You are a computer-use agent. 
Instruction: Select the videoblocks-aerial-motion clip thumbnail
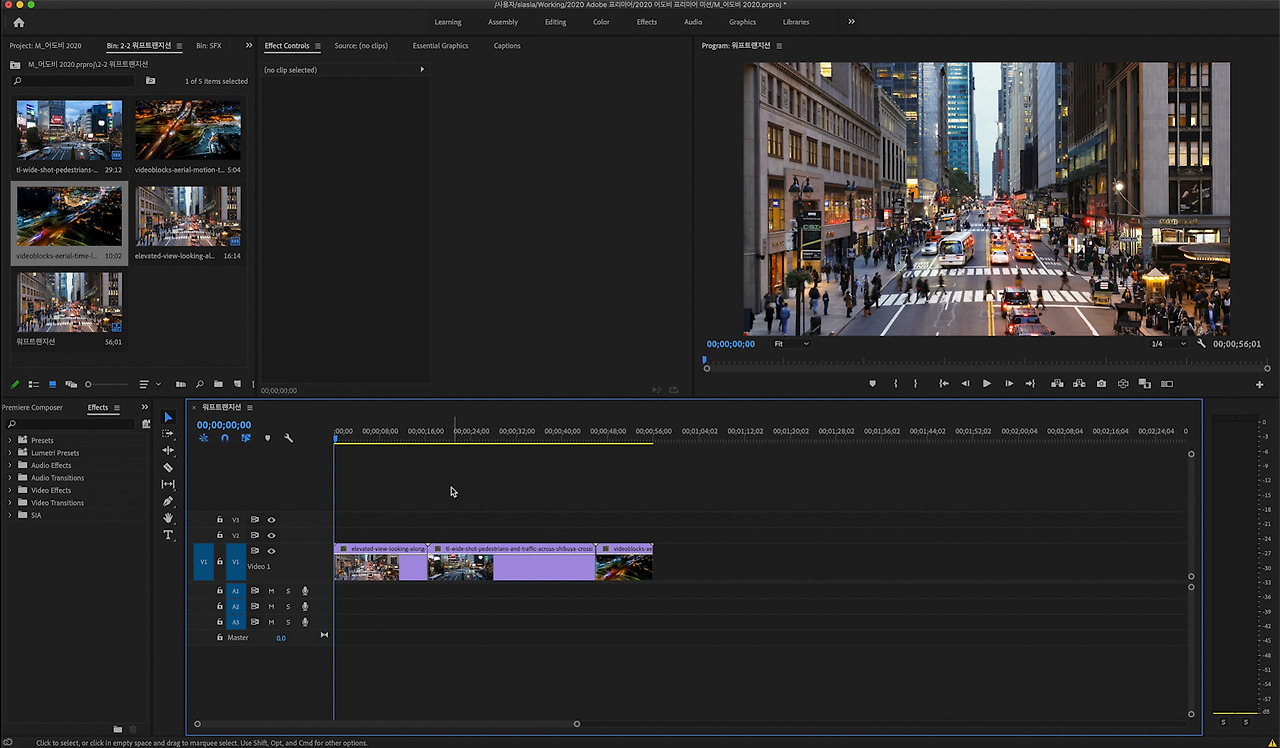[x=188, y=130]
